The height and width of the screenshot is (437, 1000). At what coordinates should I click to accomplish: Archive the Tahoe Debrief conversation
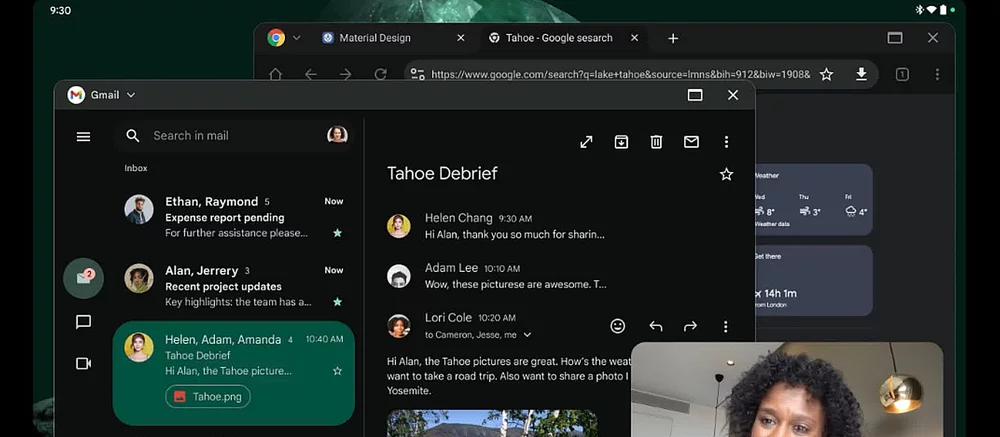621,142
